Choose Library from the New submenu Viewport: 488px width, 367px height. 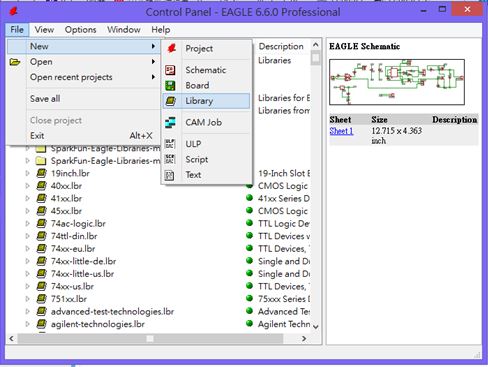206,101
